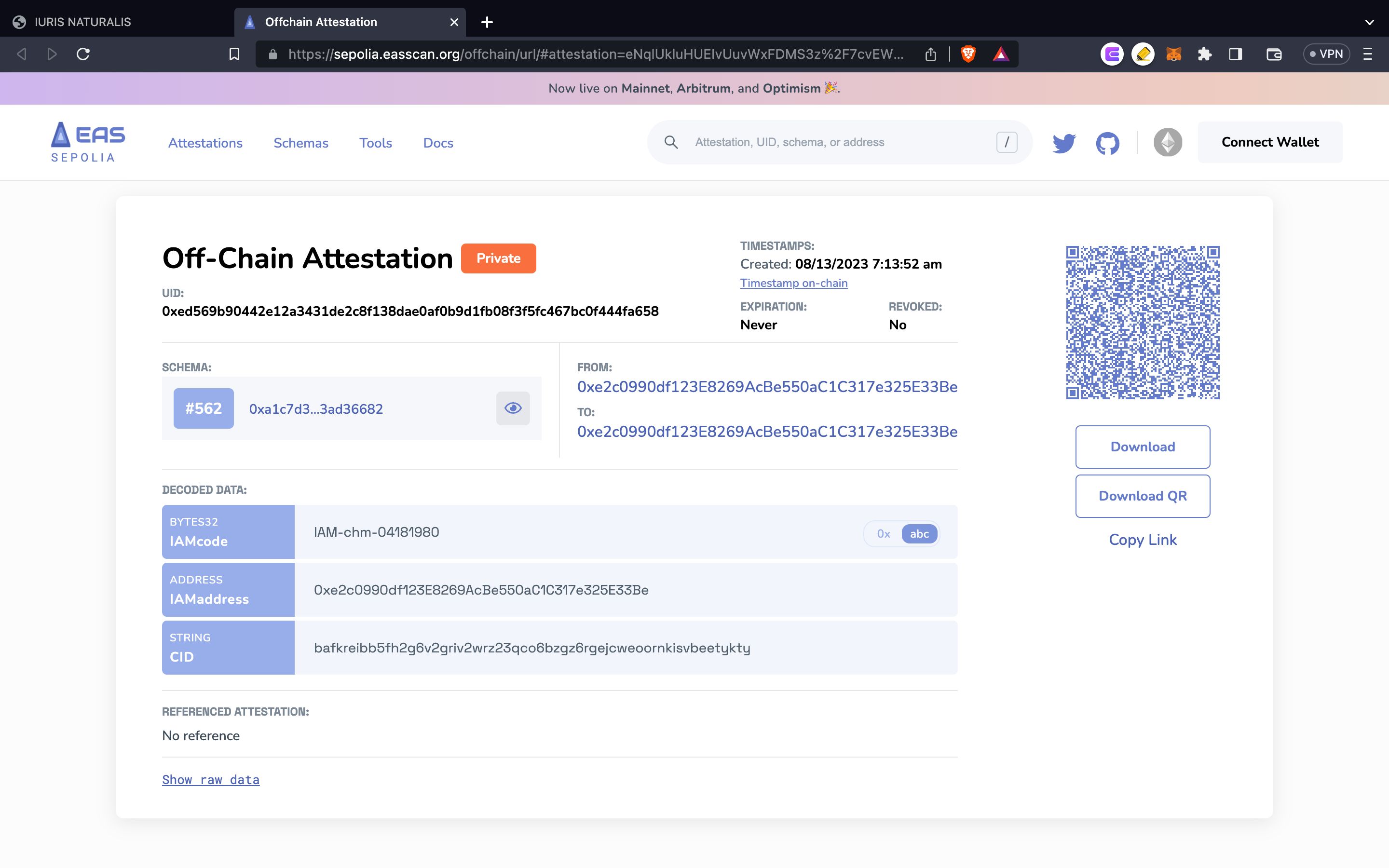Open Brave Shields lion icon

coord(968,54)
